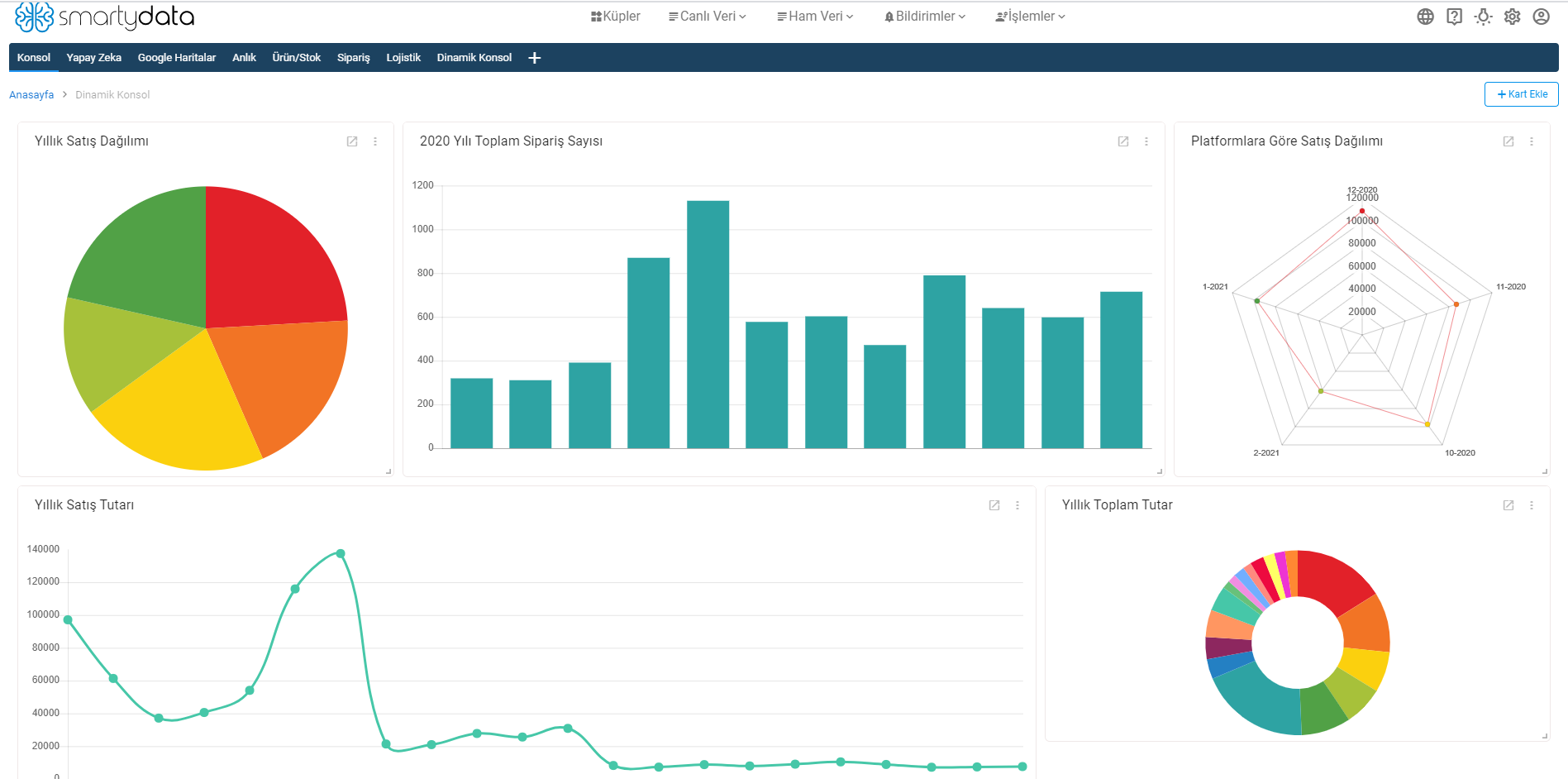This screenshot has height=779, width=1568.
Task: Click the Yıllık Toplam Tutar card title
Action: coord(1117,505)
